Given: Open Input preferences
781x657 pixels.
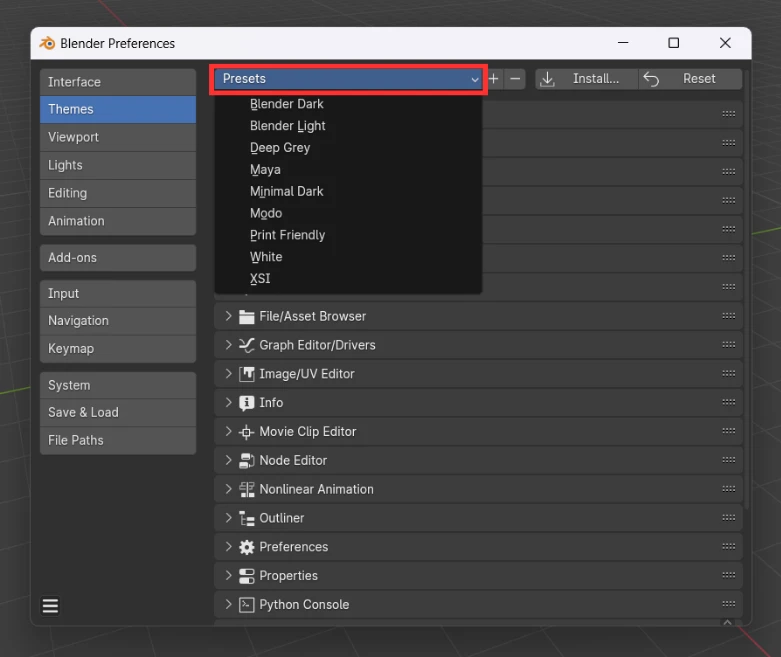Looking at the screenshot, I should point(118,293).
